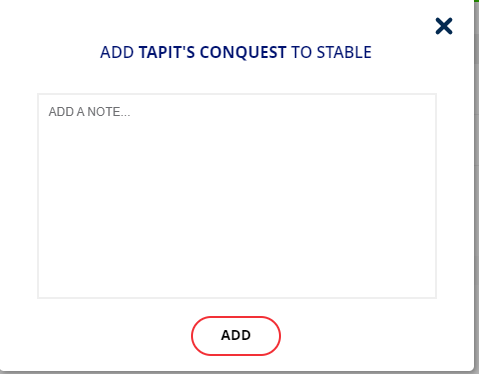This screenshot has width=479, height=374.
Task: Click the dark blue X icon
Action: point(444,26)
